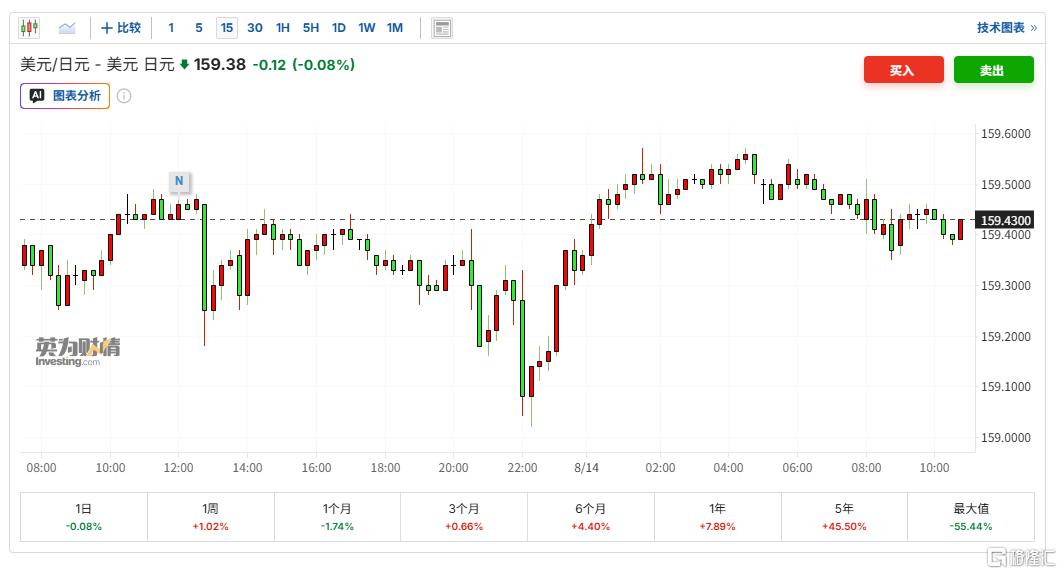Image resolution: width=1062 pixels, height=574 pixels.
Task: Choose the 3个月 range showing +0.66%
Action: click(464, 517)
